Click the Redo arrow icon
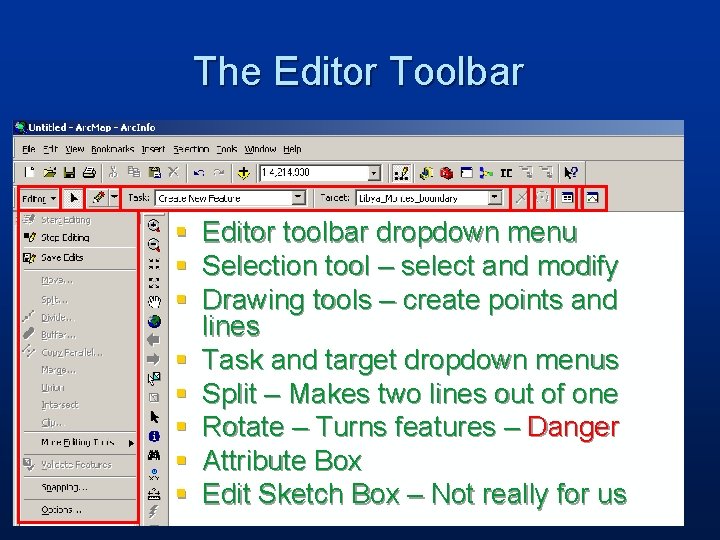The height and width of the screenshot is (540, 720). click(219, 173)
